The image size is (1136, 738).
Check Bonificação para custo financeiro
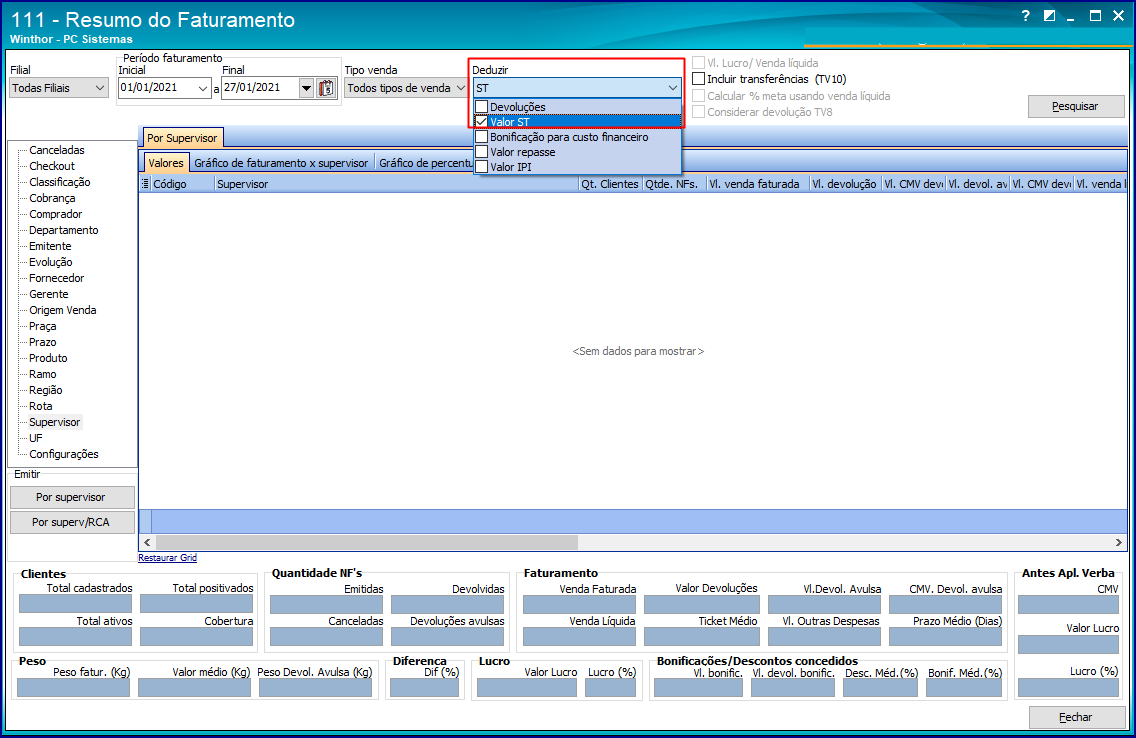coord(482,137)
